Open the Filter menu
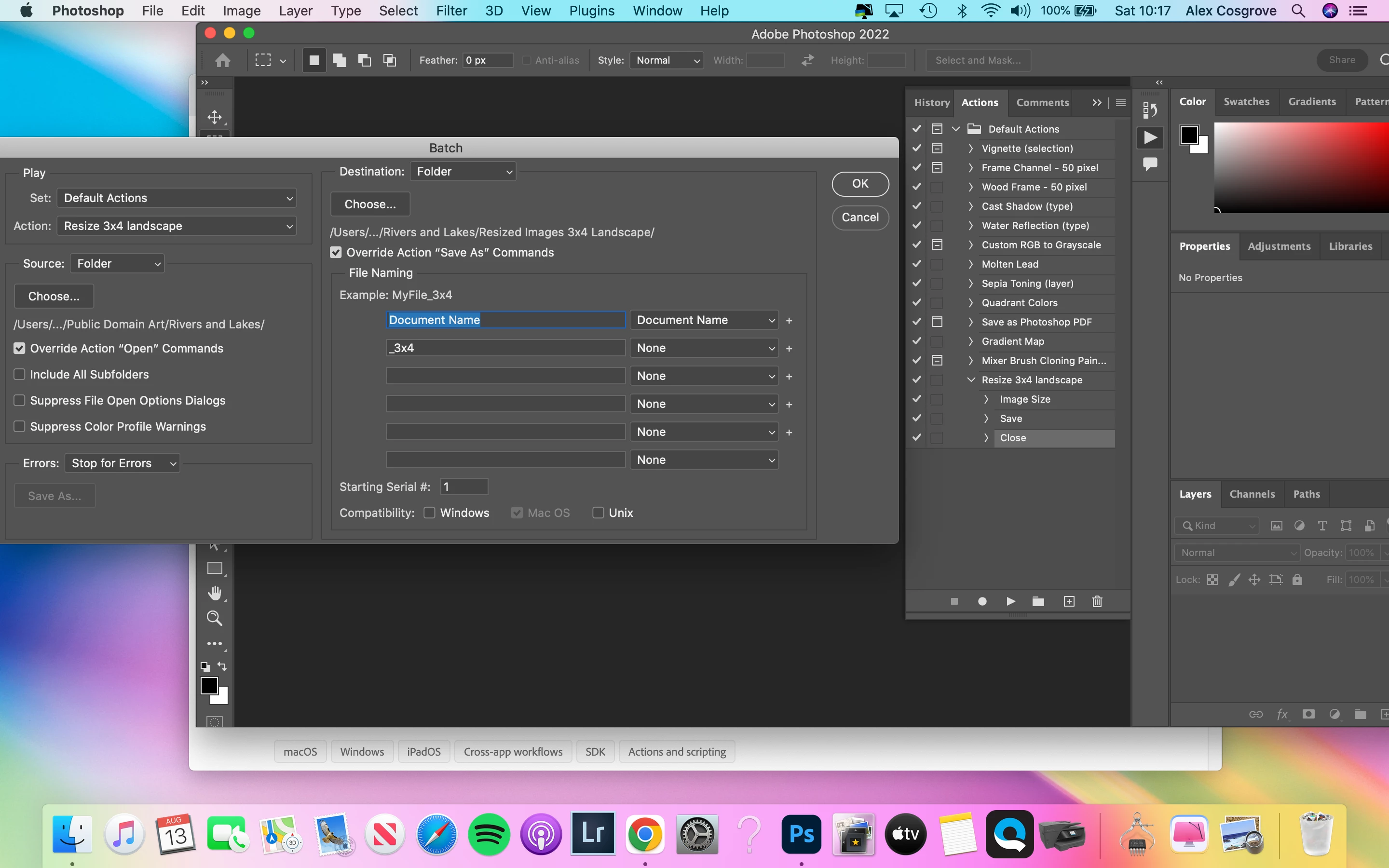The image size is (1389, 868). [x=451, y=11]
